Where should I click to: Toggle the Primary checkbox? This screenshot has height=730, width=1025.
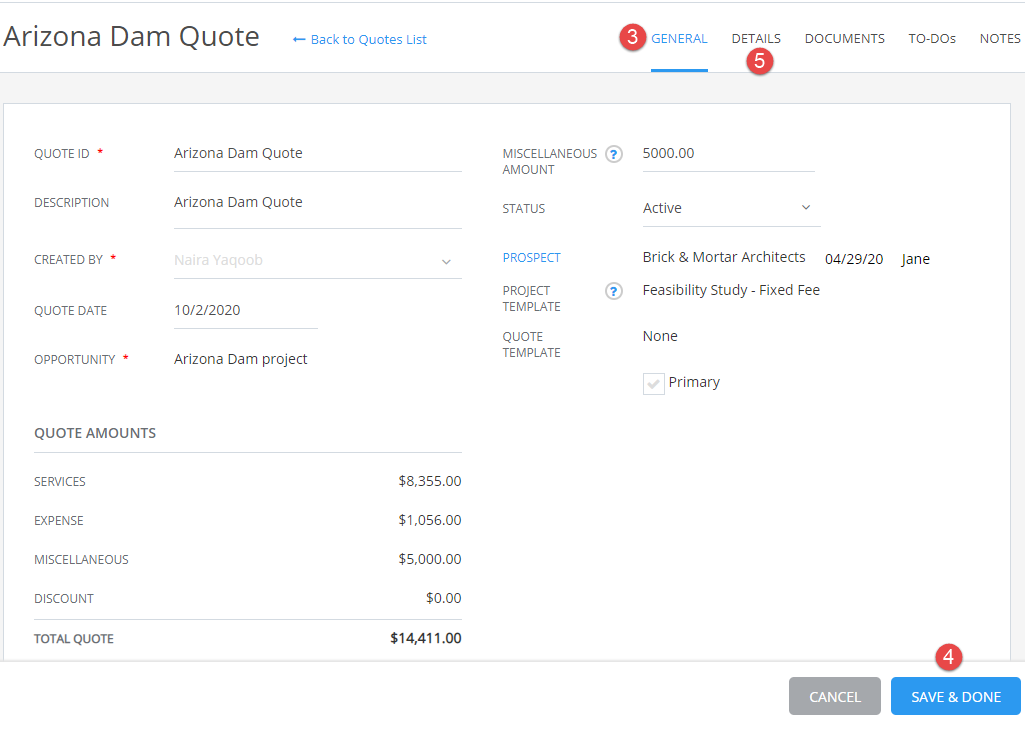[x=653, y=384]
